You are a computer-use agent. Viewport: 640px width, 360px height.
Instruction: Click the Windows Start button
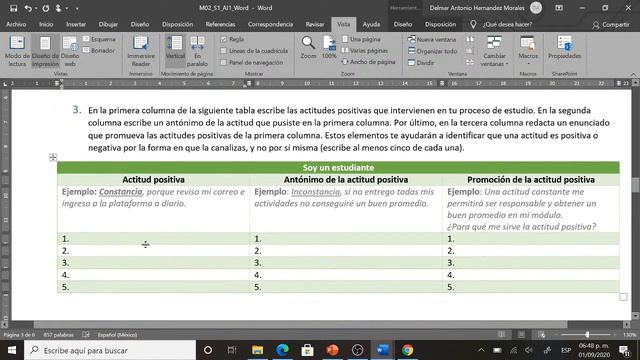click(12, 350)
